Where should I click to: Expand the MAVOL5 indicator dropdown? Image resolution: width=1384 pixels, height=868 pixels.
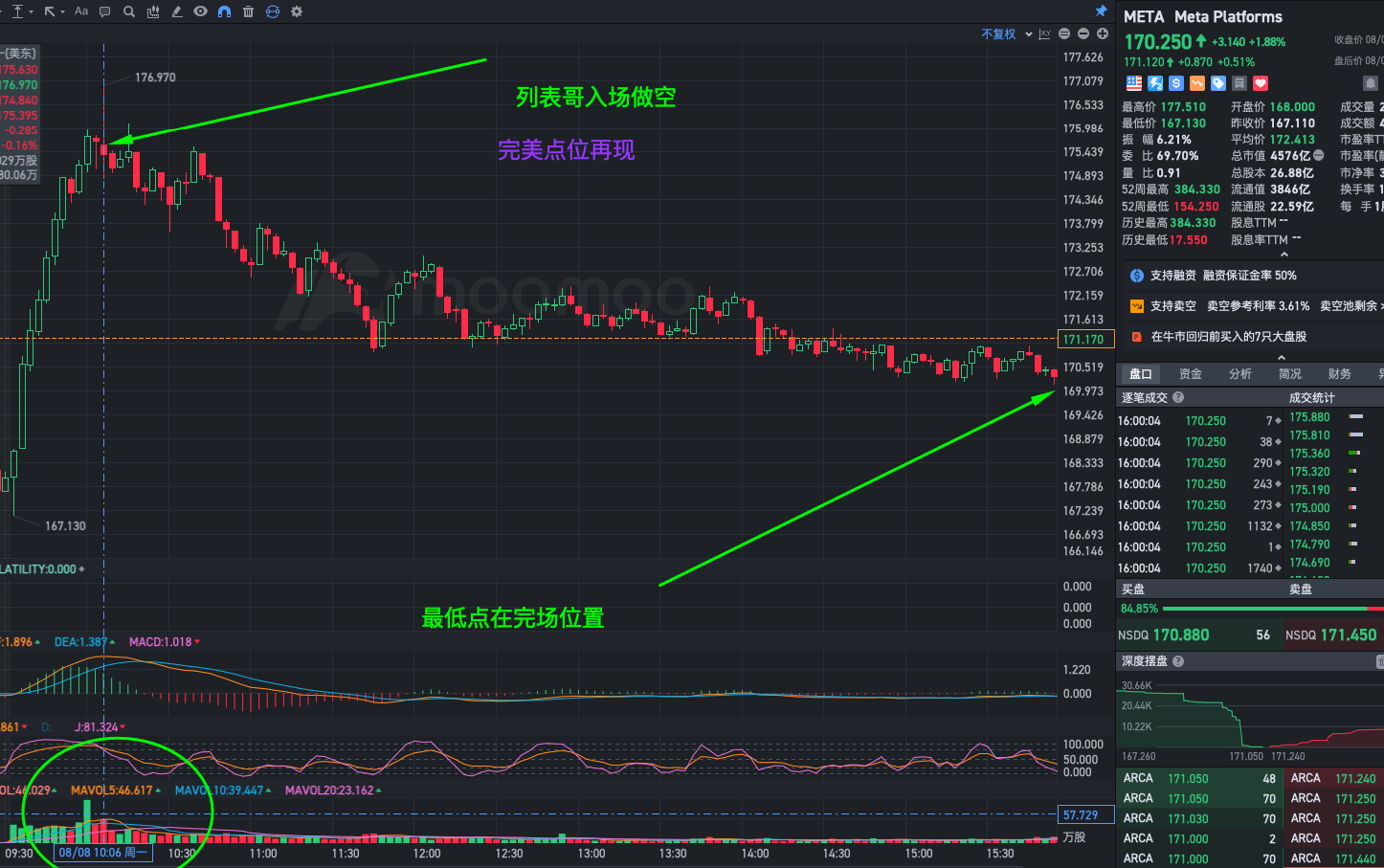(157, 790)
